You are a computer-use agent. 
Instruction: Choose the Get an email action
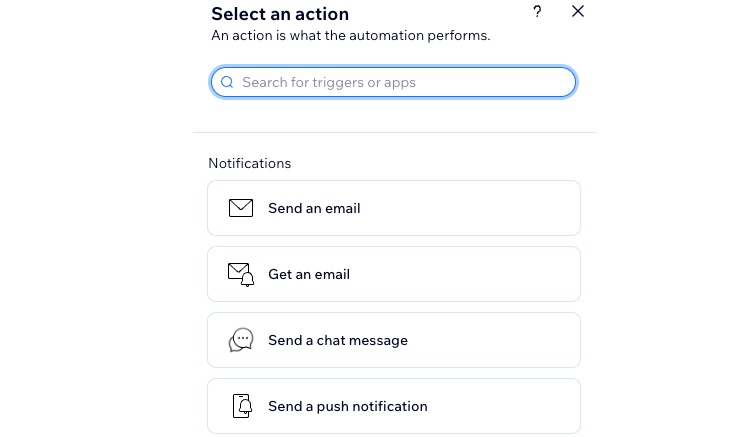click(x=394, y=274)
